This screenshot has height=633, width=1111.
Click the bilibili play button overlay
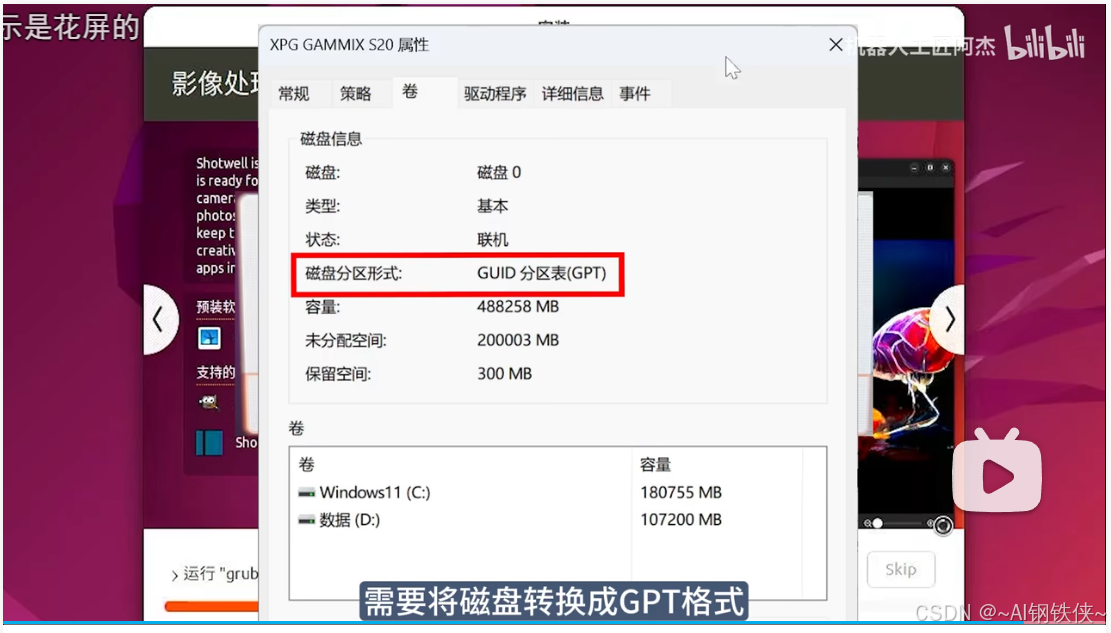pos(997,471)
